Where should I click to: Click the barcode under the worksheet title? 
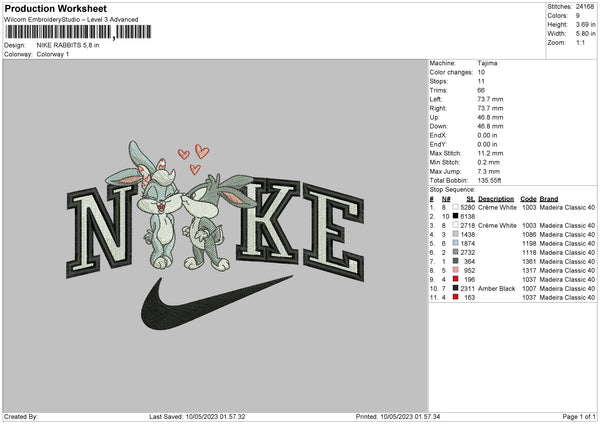point(78,32)
